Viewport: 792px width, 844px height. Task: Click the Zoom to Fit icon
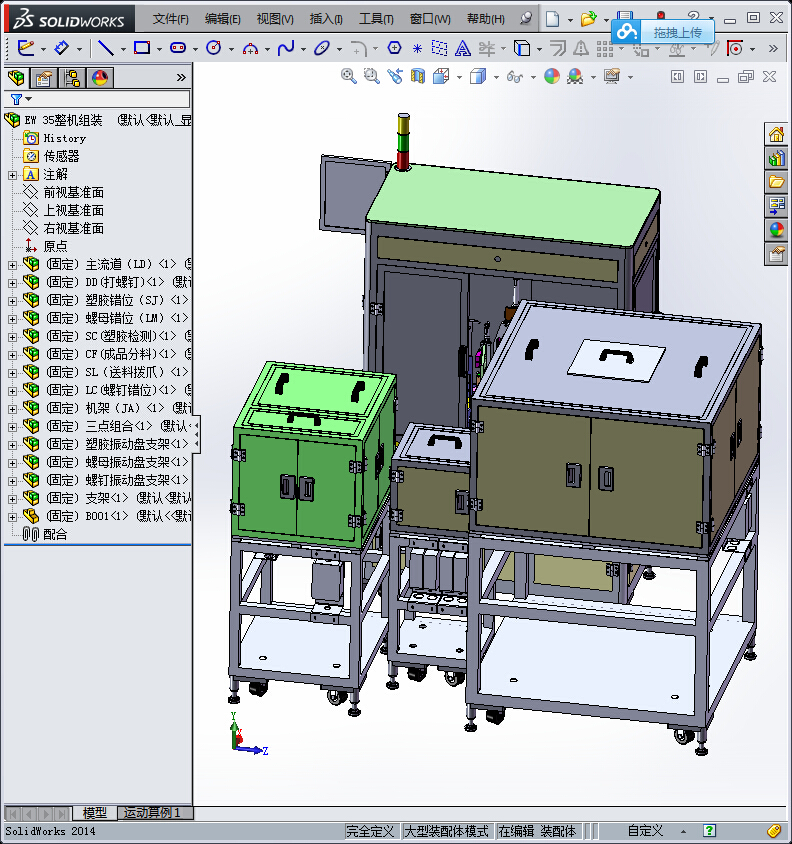click(x=349, y=76)
